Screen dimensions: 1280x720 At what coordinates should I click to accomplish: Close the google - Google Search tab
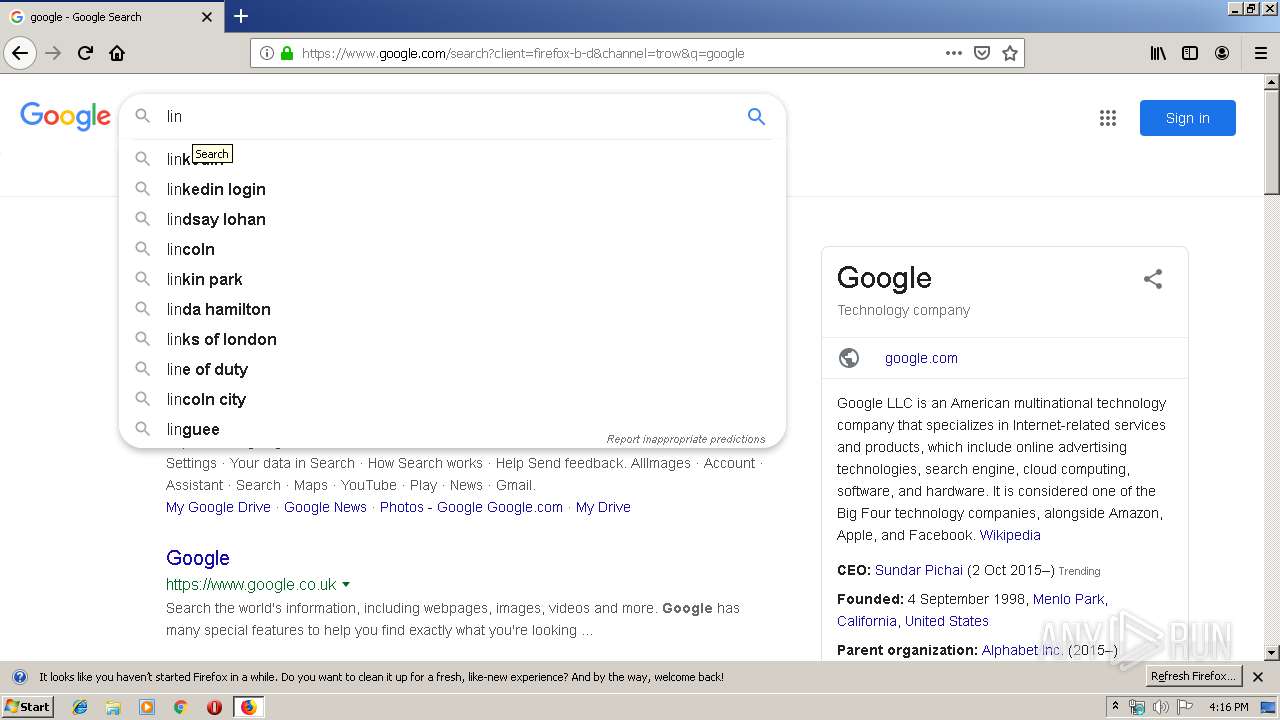coord(207,17)
